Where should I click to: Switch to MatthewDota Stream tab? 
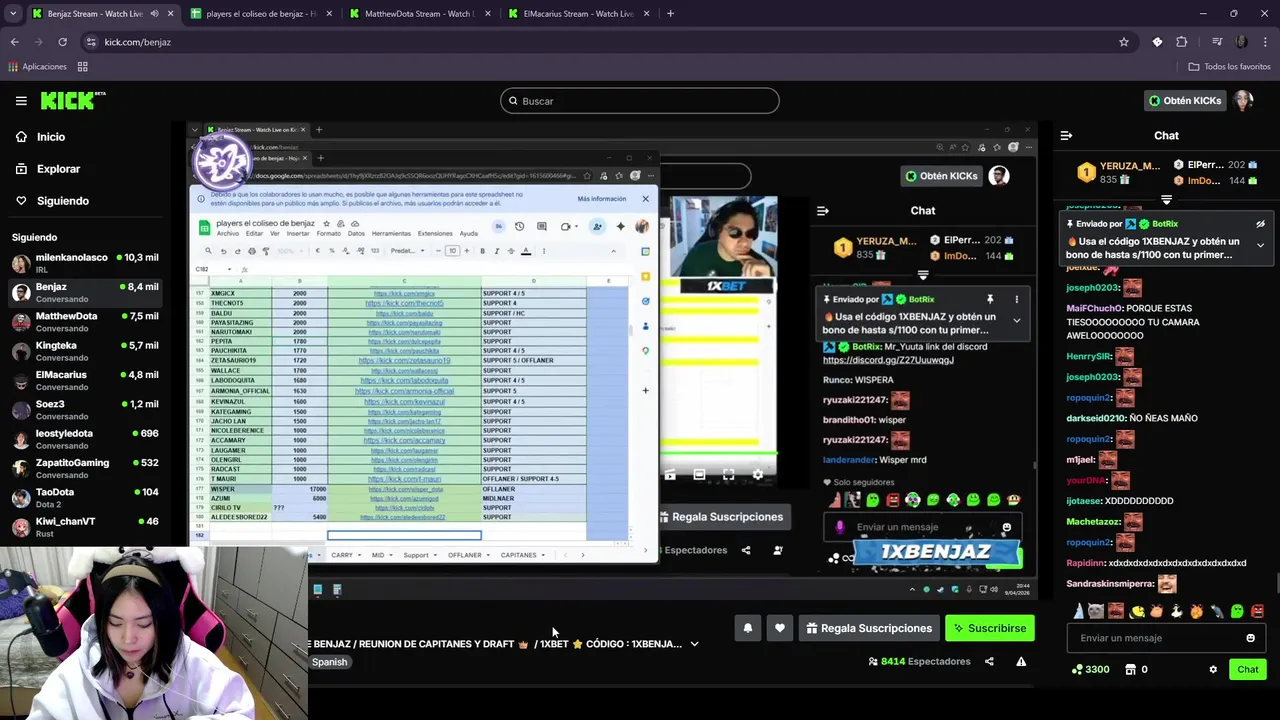pos(418,14)
